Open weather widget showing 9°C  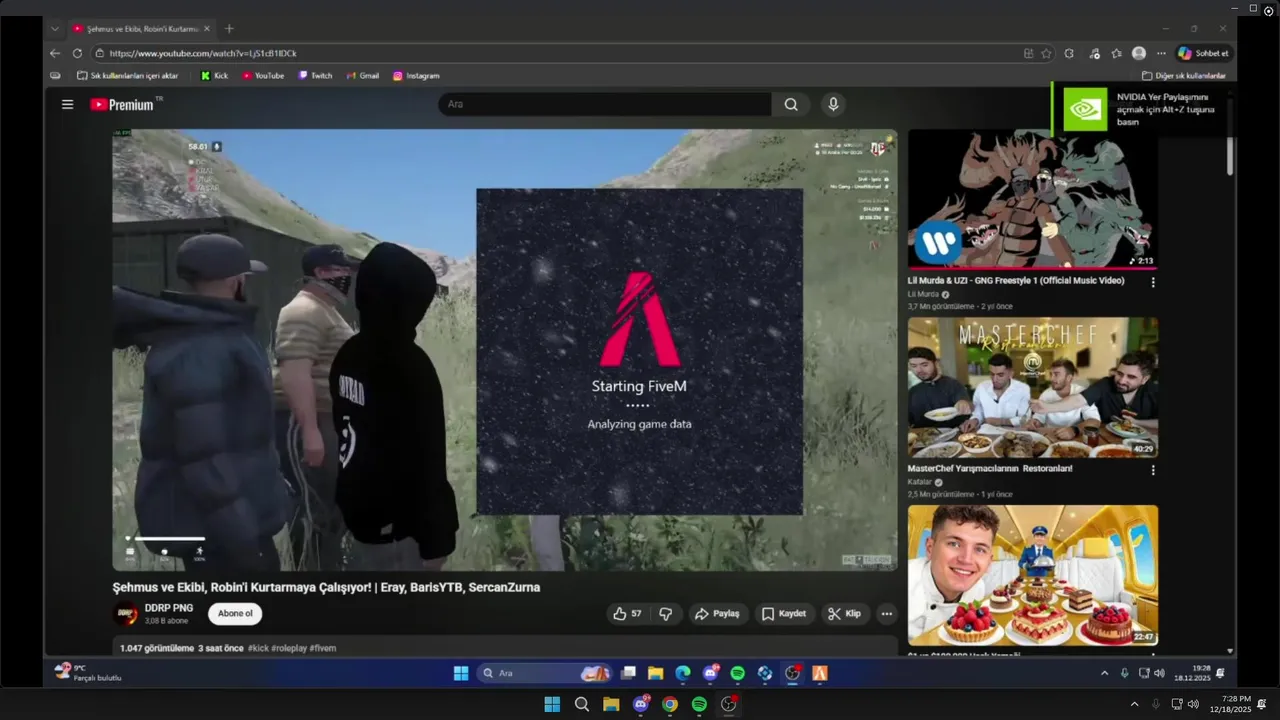(x=88, y=673)
